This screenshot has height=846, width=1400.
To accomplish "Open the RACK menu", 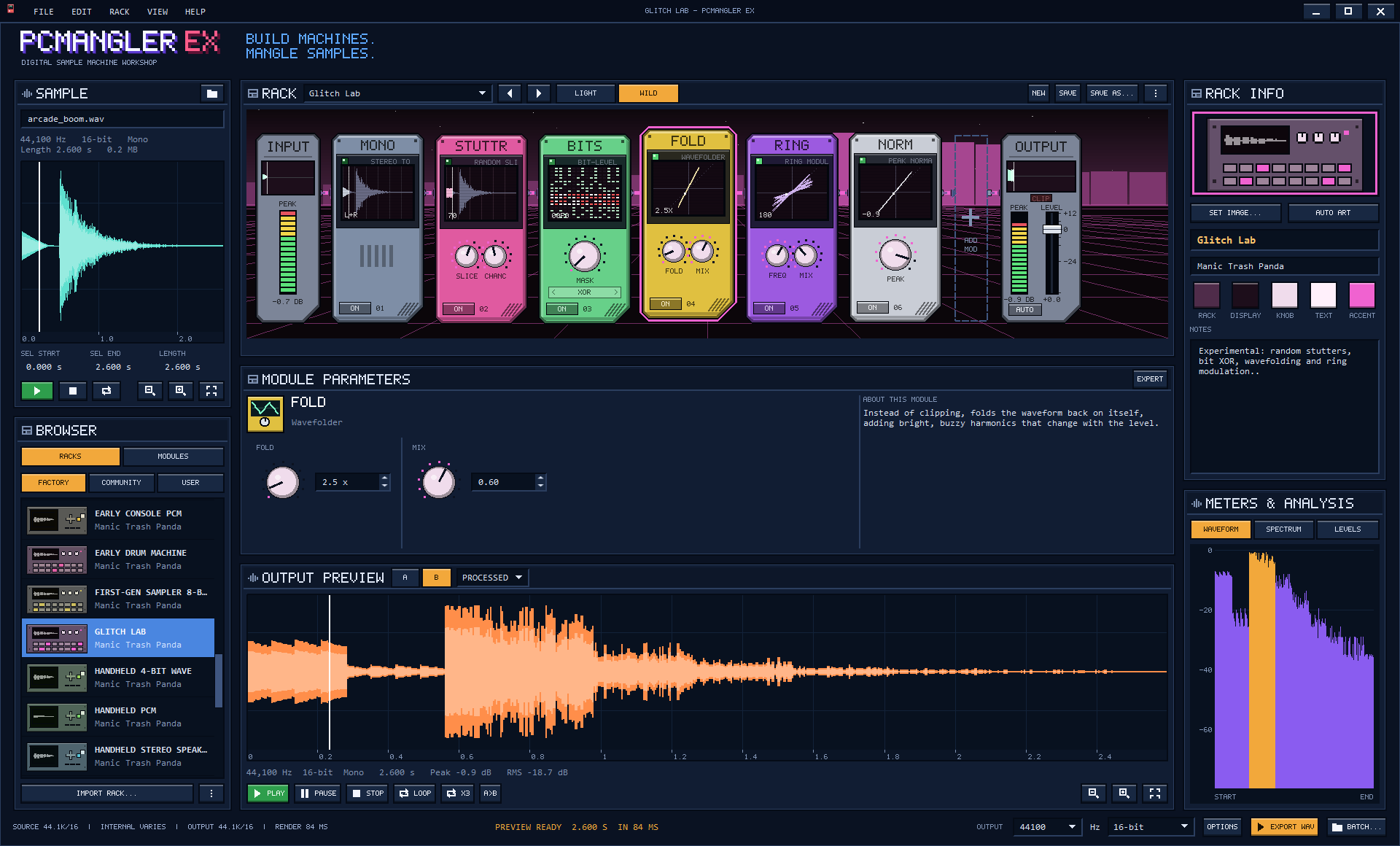I will click(x=120, y=12).
